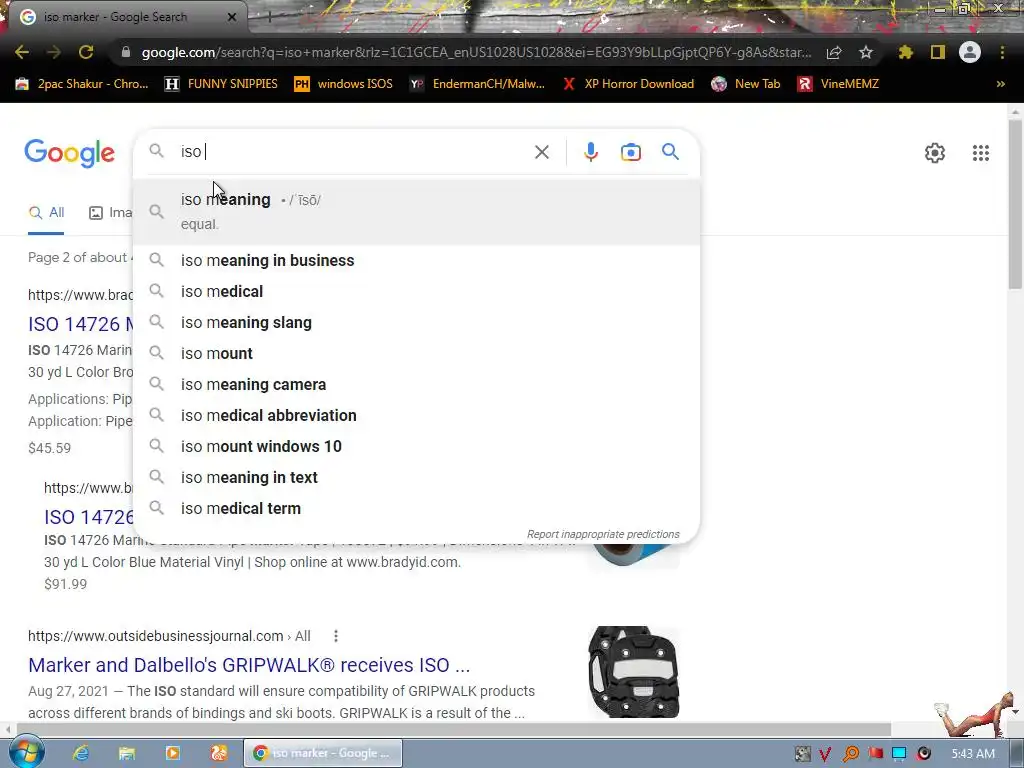Click the Google logo

point(69,153)
